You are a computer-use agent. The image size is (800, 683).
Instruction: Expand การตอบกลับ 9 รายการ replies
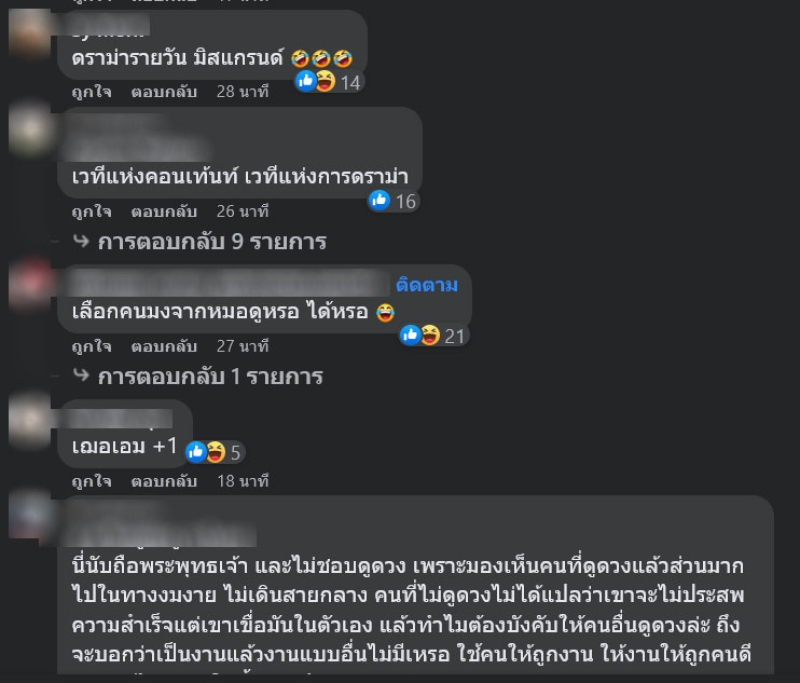[212, 241]
